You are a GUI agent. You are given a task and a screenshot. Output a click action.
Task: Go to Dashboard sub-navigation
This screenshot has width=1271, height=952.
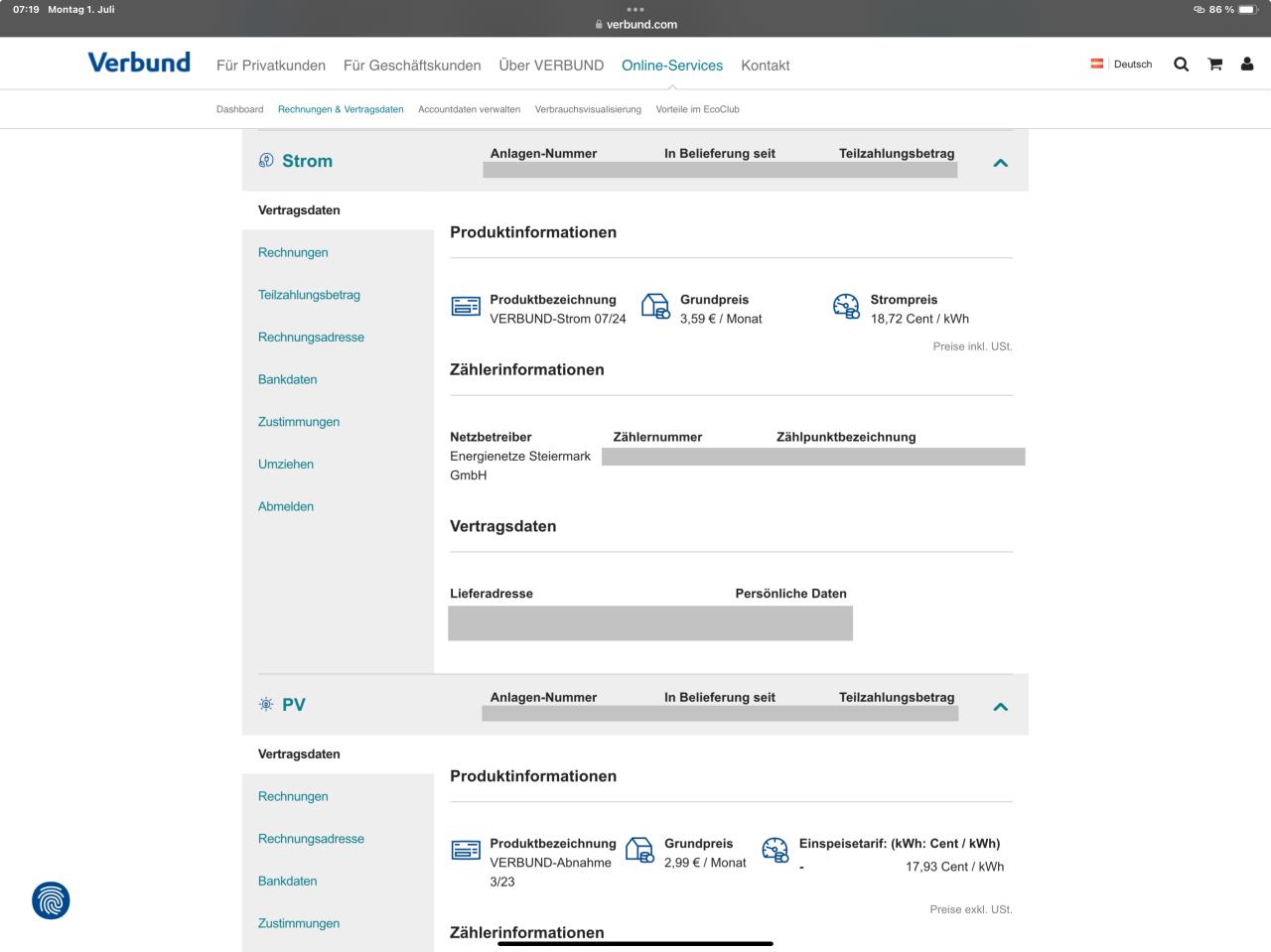click(x=240, y=109)
